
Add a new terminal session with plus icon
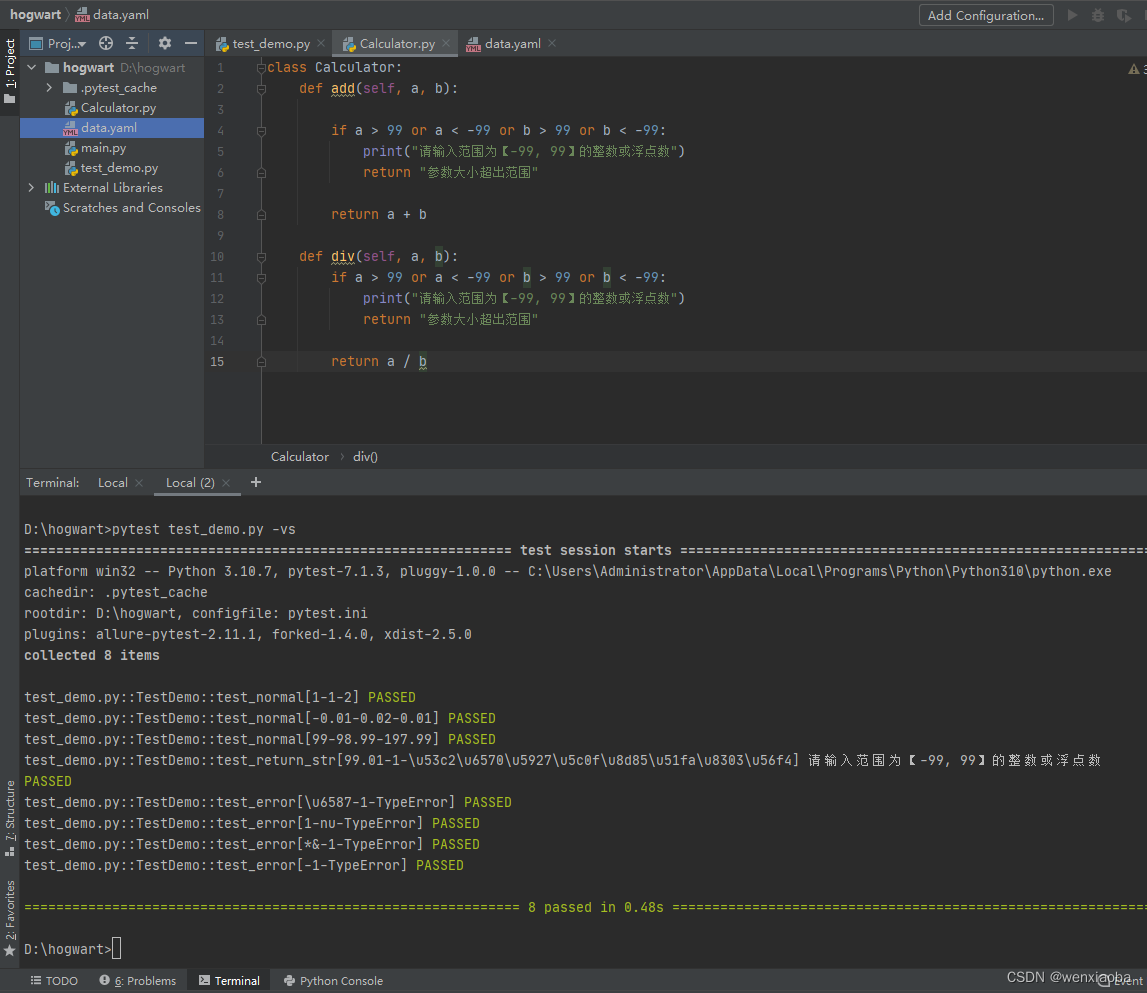coord(256,482)
